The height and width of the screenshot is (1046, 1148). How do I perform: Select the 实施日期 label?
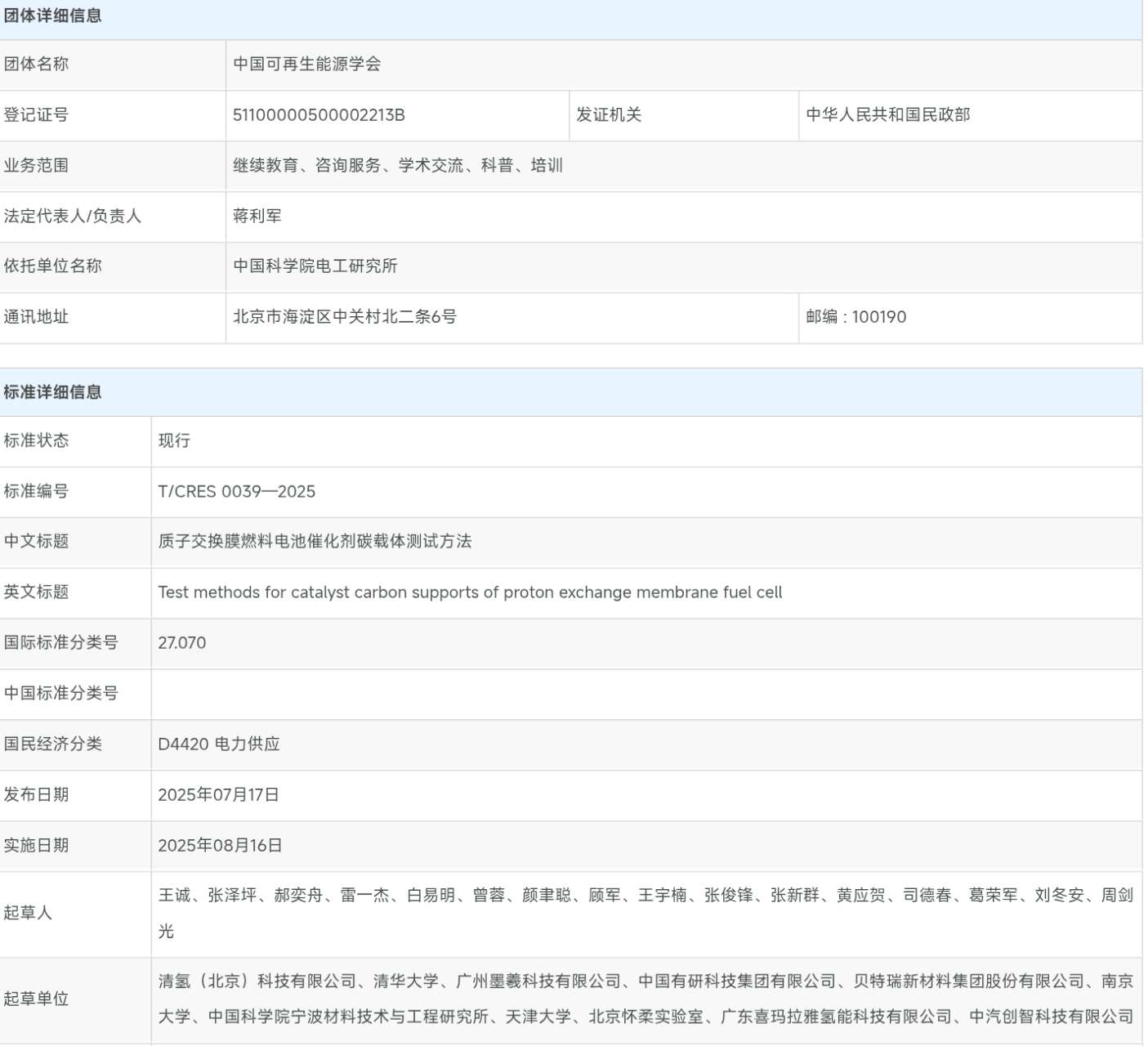[36, 845]
